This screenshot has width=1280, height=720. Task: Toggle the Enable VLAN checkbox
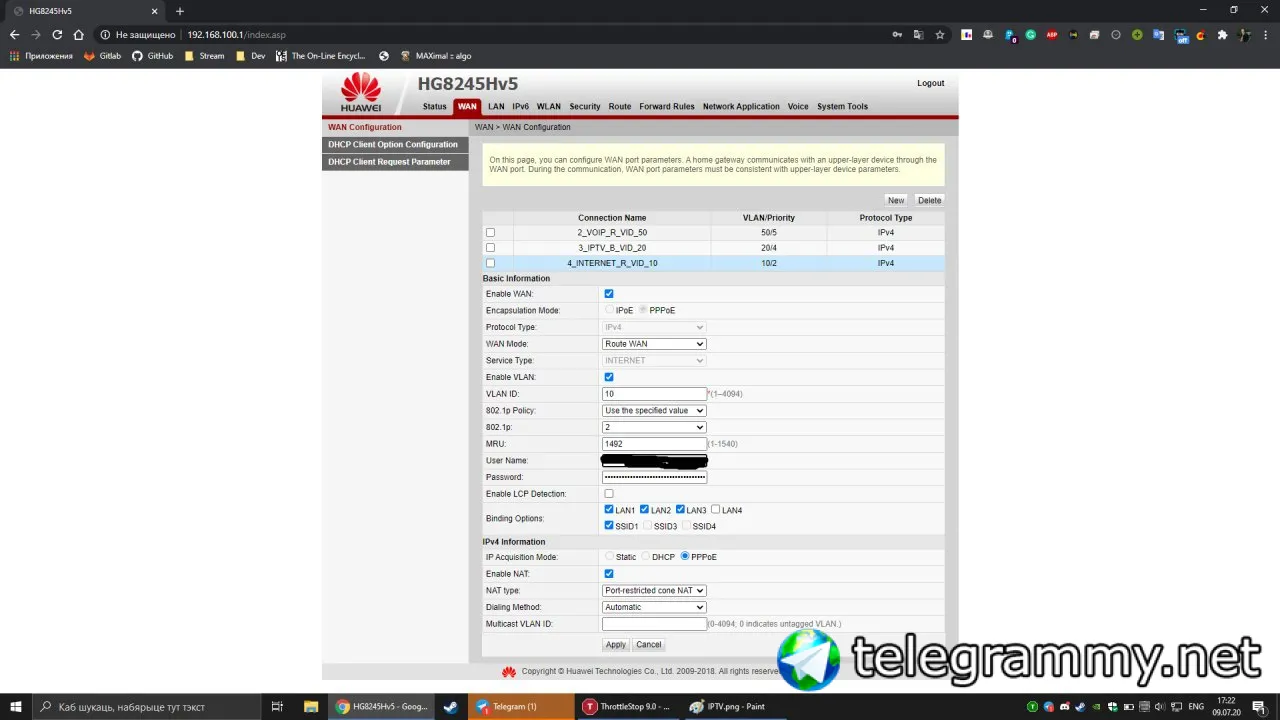[x=609, y=377]
